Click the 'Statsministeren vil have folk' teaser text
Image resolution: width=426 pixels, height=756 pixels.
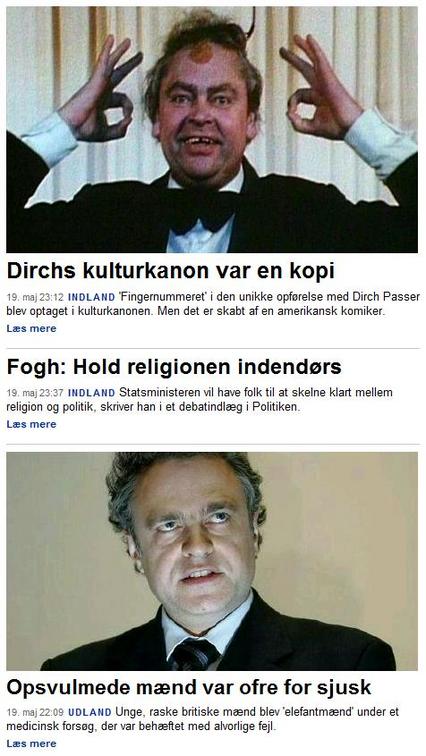point(200,400)
